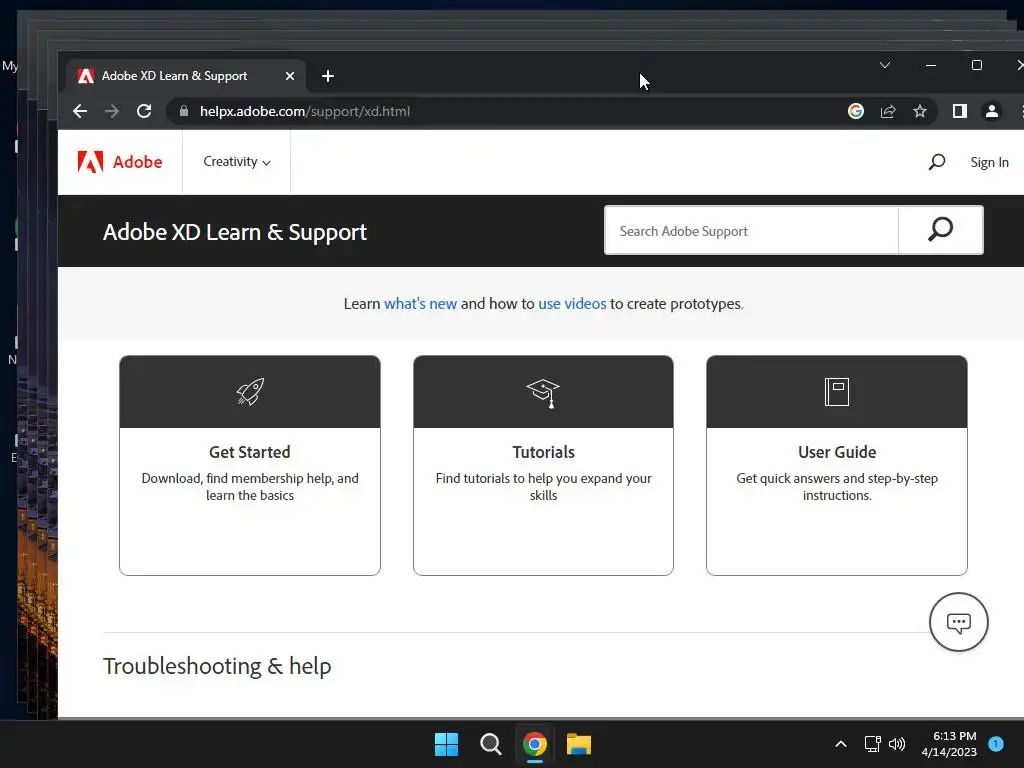
Task: Click the Troubleshooting & help heading
Action: [217, 666]
